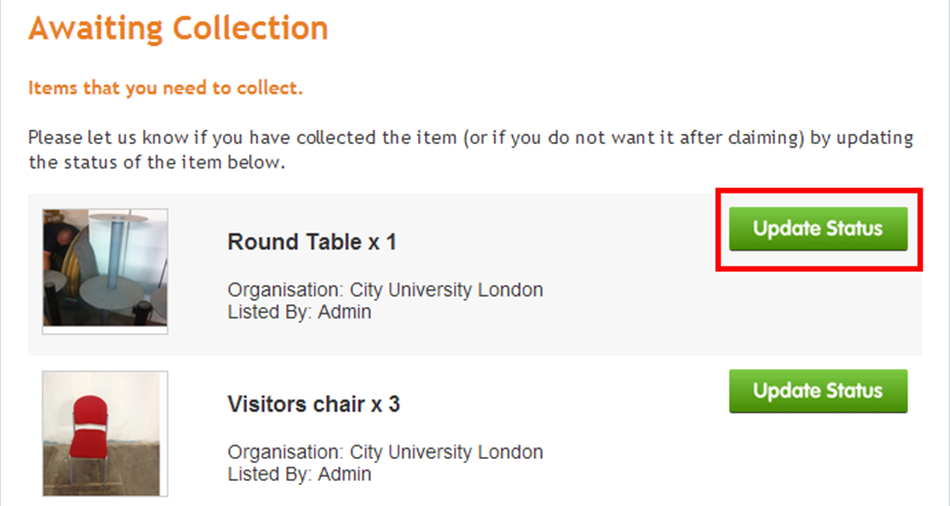950x506 pixels.
Task: Click "Listed By: Admin" under Round Table
Action: [299, 311]
